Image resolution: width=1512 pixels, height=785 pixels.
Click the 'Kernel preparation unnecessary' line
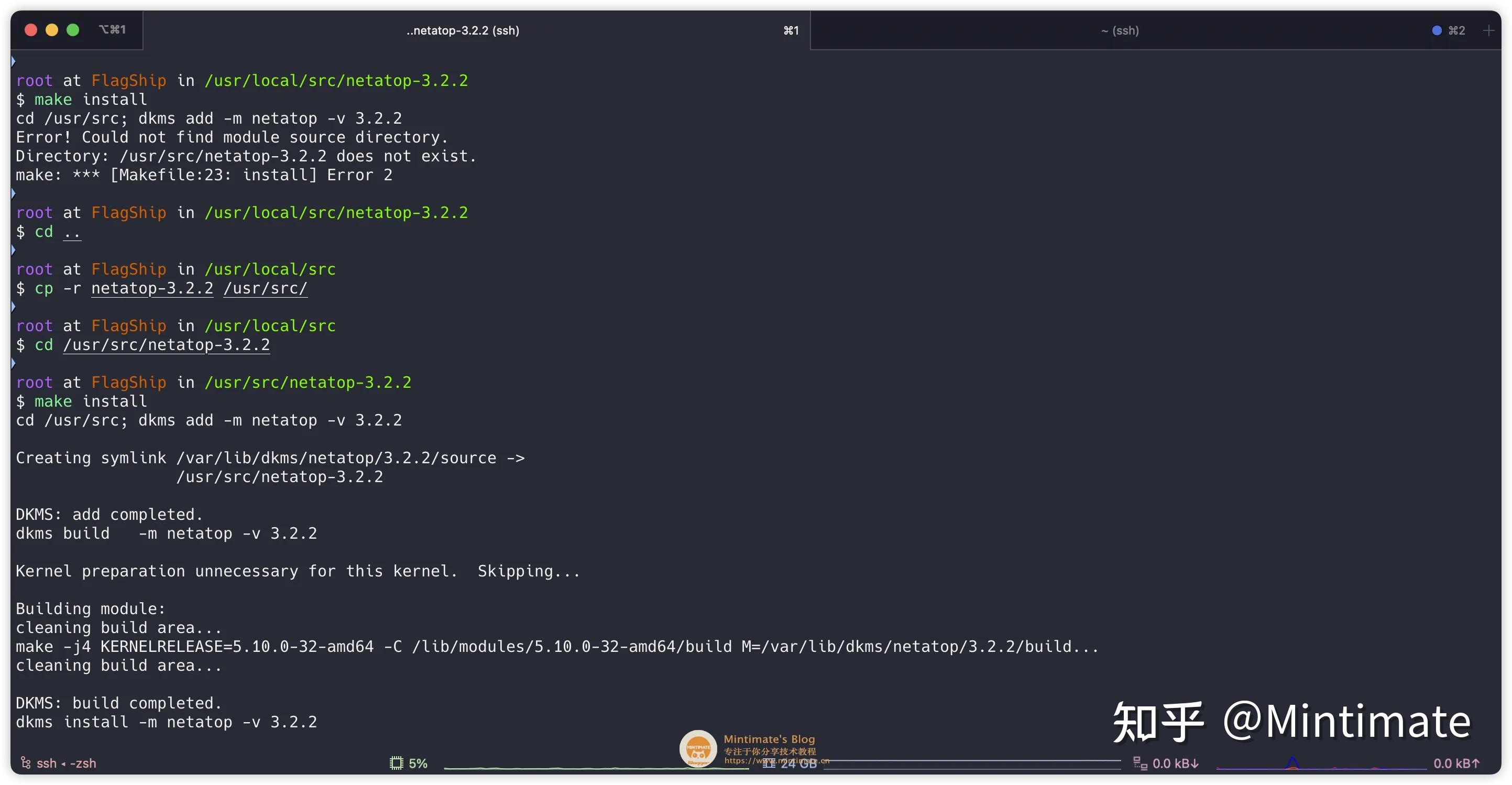pos(298,571)
